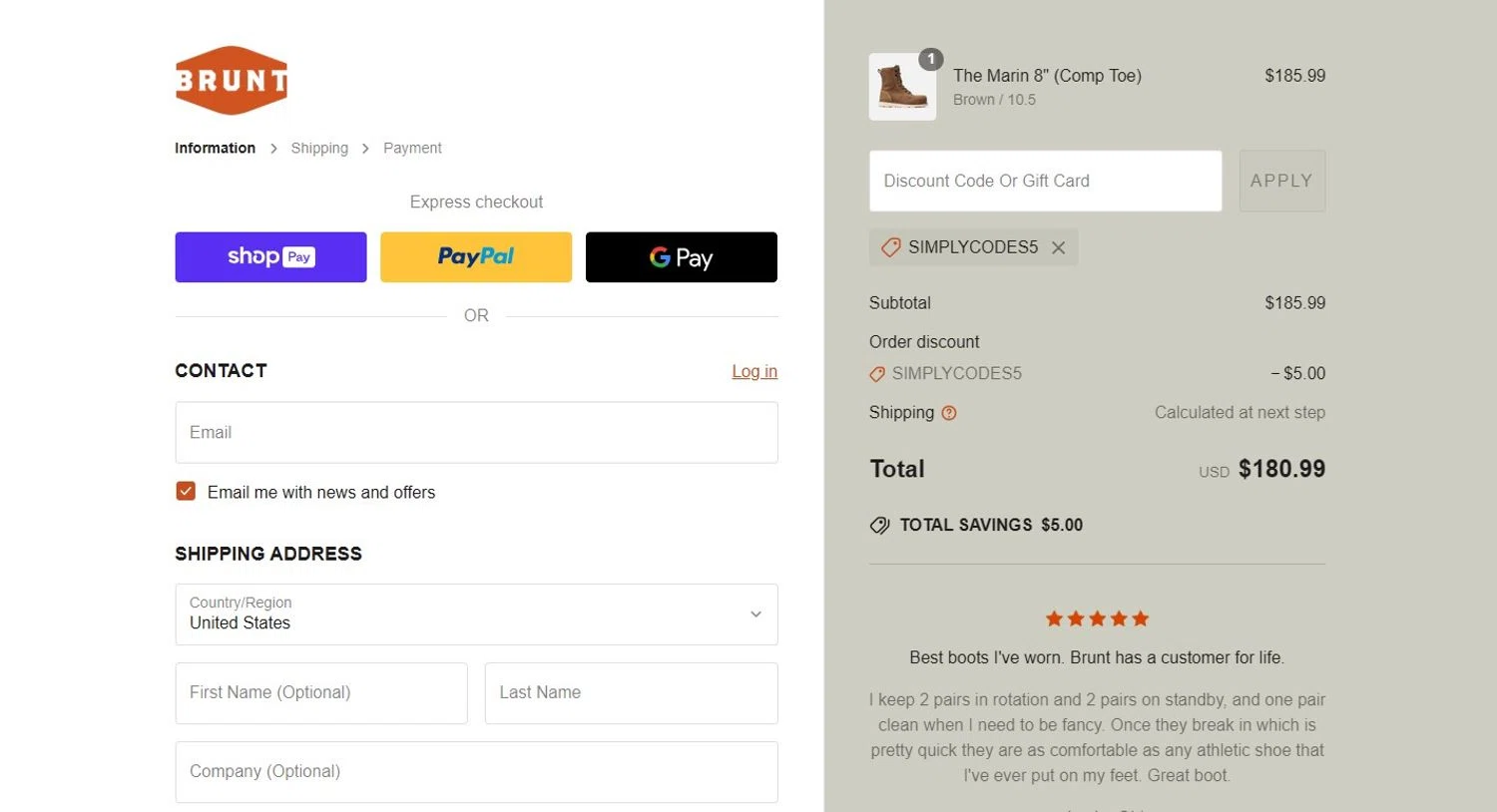
Task: Expand the Country/Region dropdown
Action: pos(476,614)
